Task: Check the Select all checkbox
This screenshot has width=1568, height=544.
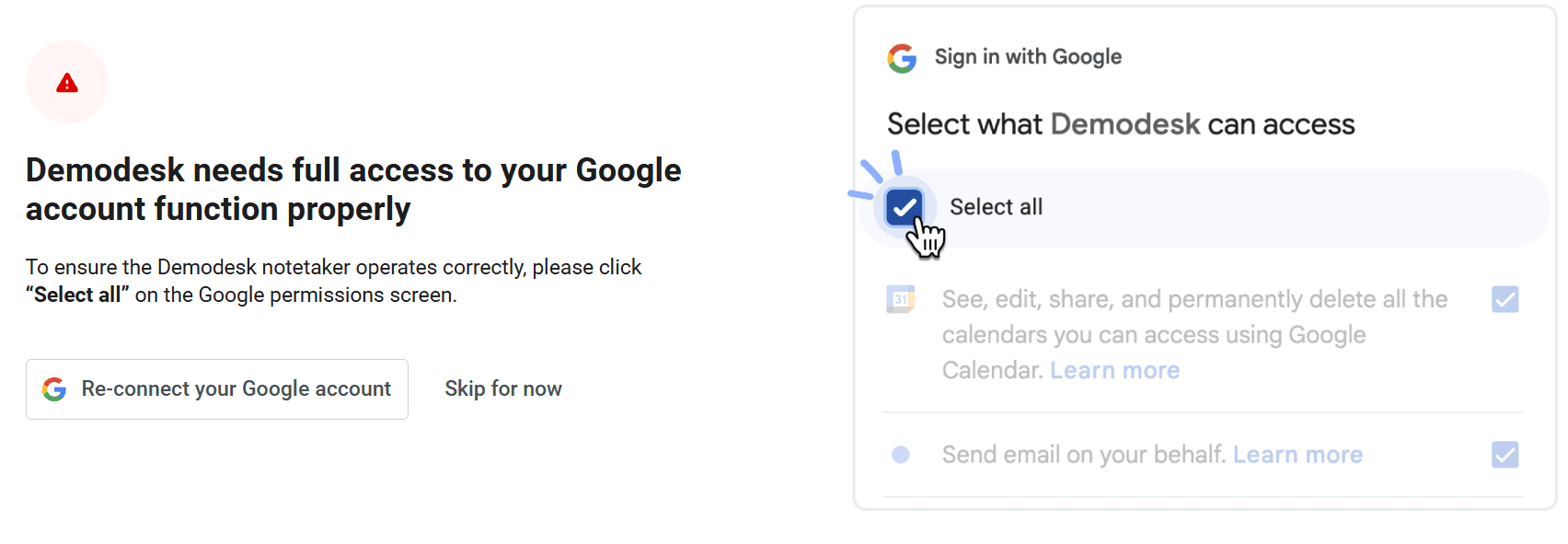Action: pyautogui.click(x=905, y=207)
